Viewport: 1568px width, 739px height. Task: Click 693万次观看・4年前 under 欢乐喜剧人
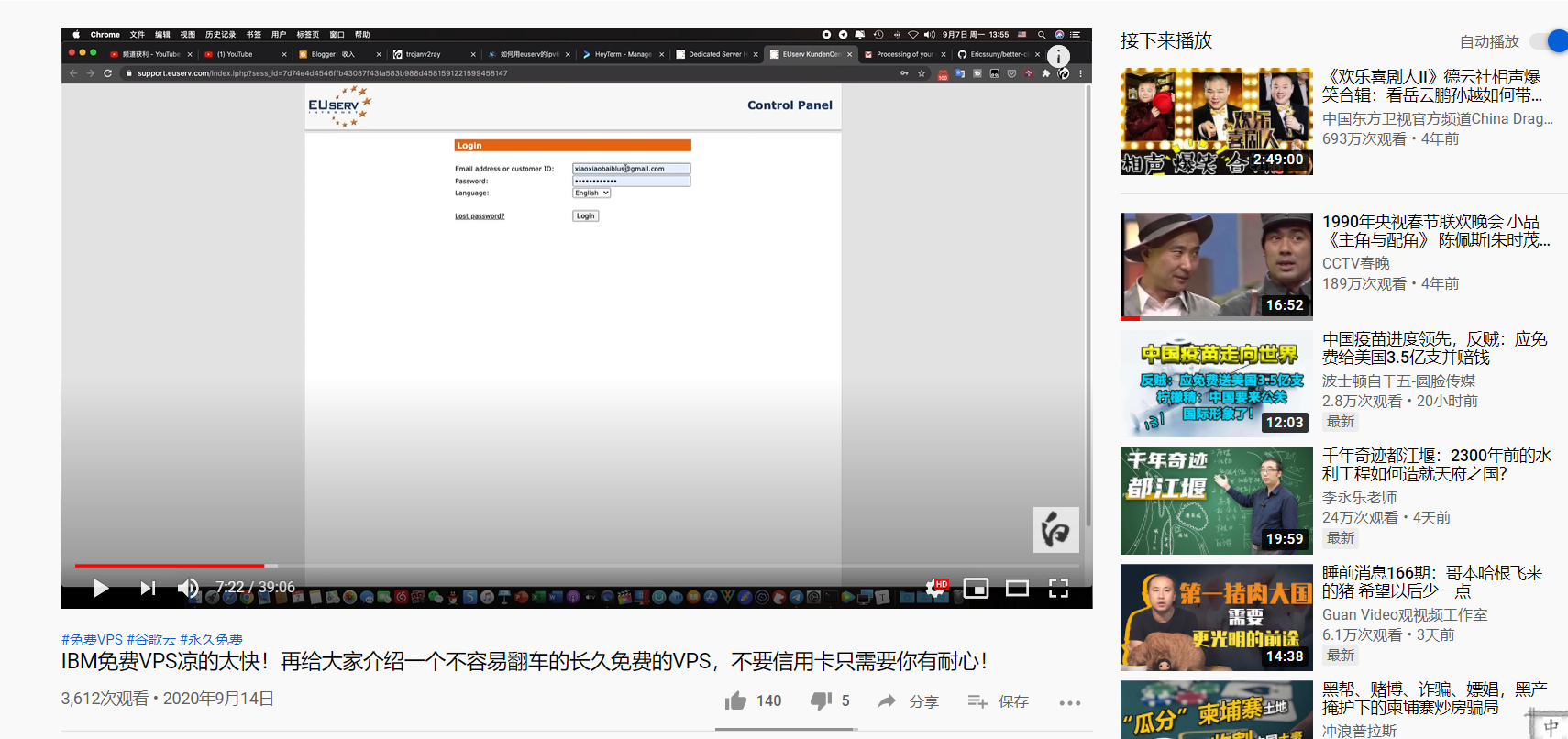click(x=1391, y=138)
